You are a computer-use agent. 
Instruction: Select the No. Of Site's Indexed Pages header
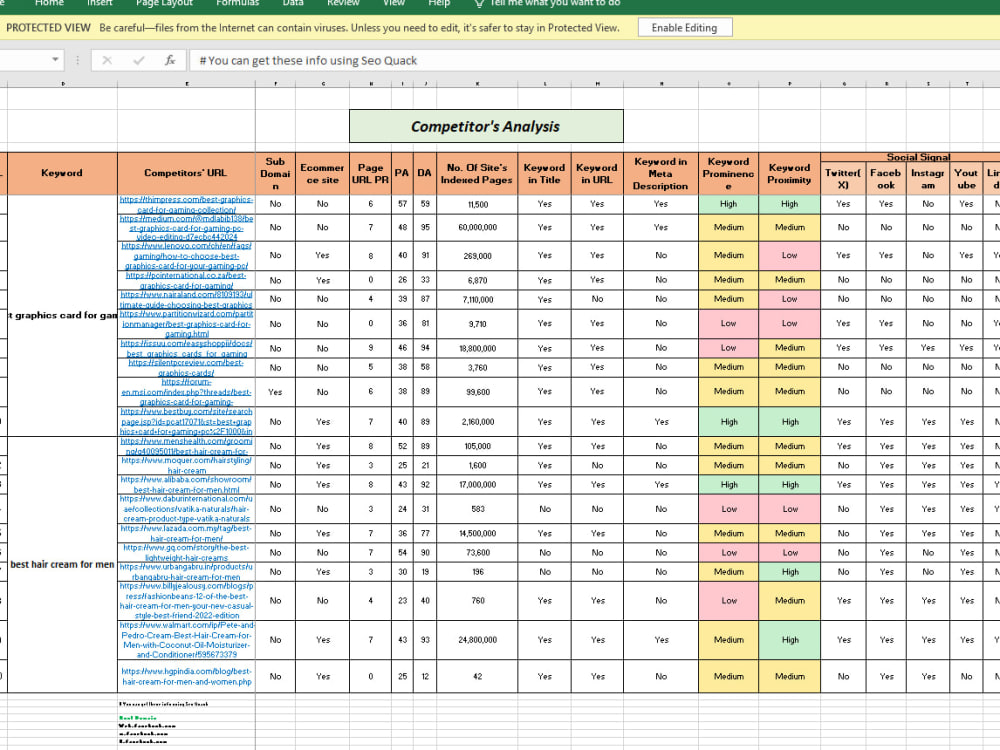click(x=477, y=173)
